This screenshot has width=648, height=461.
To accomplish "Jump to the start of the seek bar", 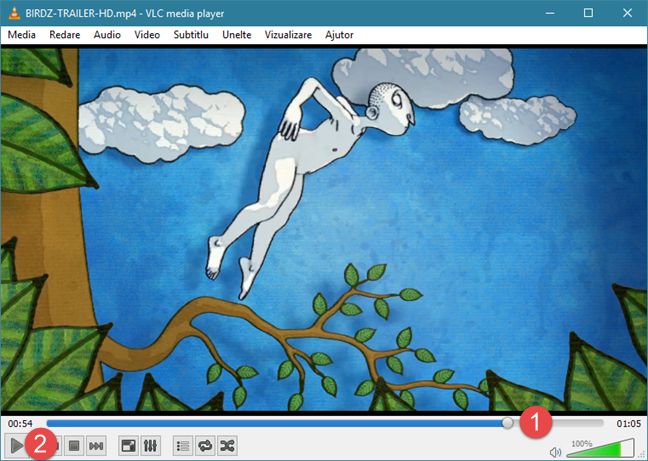I will click(48, 423).
